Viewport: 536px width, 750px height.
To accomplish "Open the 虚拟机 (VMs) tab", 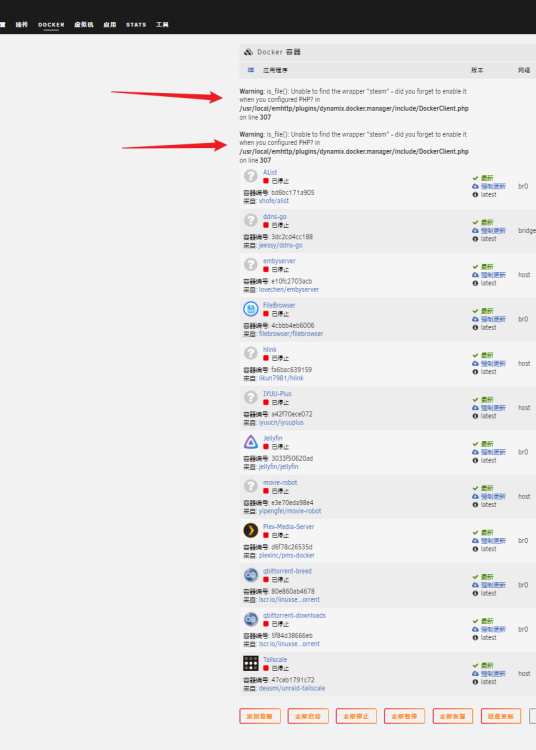I will (84, 24).
